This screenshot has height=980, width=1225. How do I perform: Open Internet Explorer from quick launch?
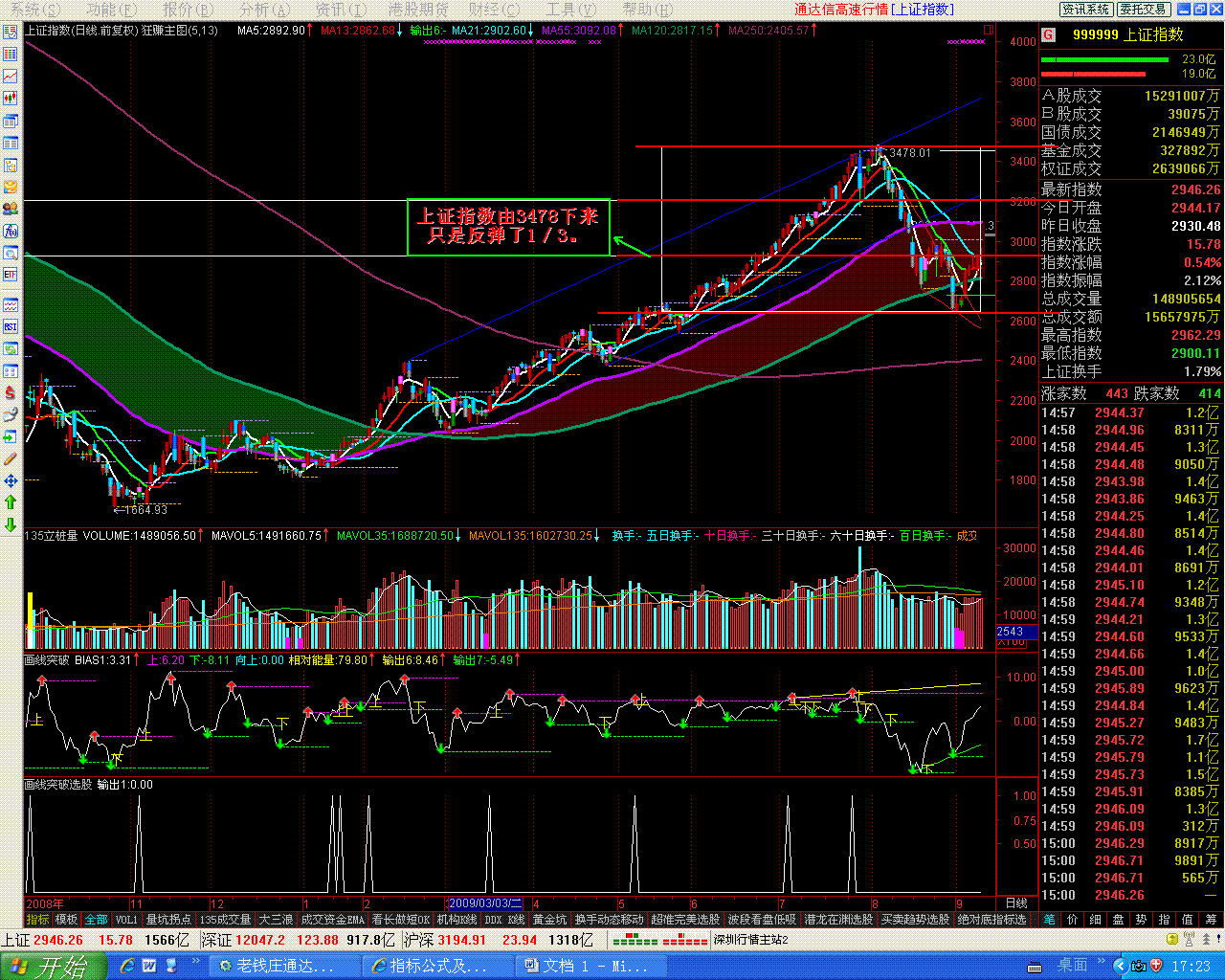(x=127, y=967)
